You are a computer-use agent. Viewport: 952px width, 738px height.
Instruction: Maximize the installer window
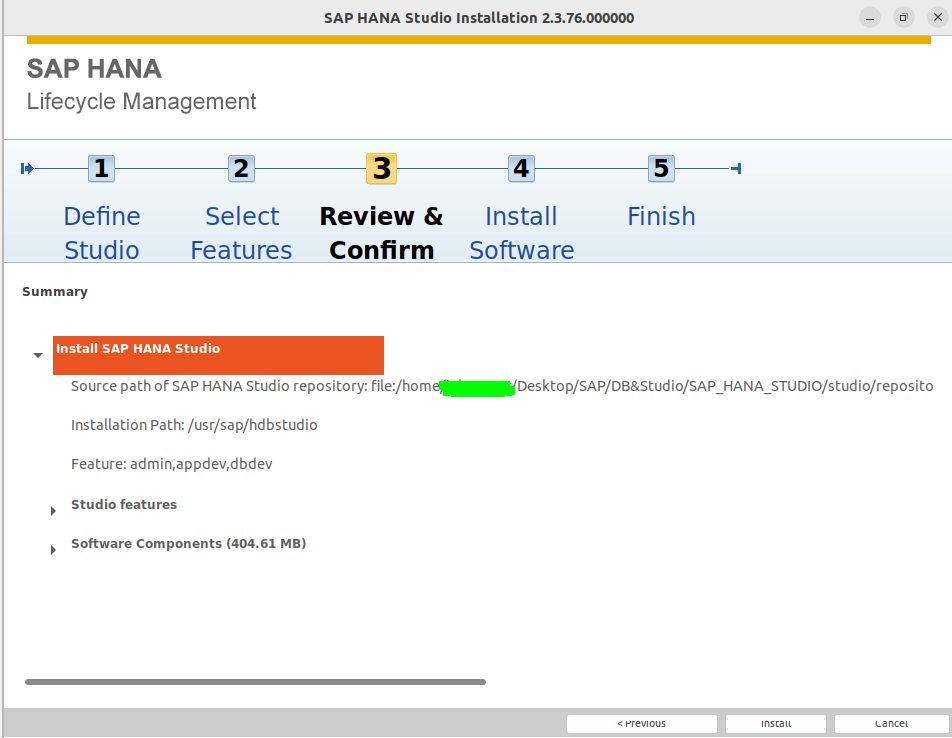[903, 18]
